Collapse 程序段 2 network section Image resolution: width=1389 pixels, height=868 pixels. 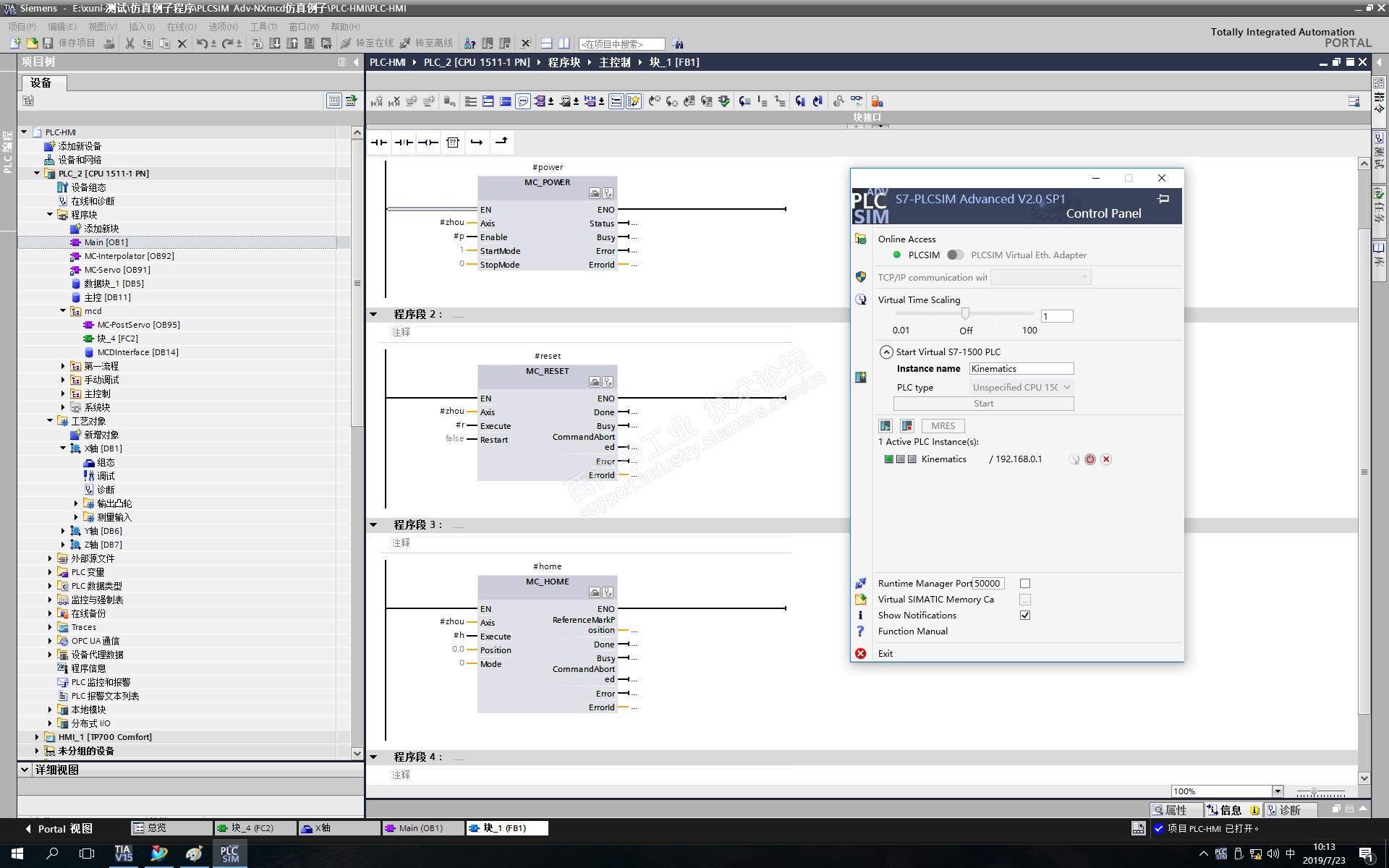[373, 314]
